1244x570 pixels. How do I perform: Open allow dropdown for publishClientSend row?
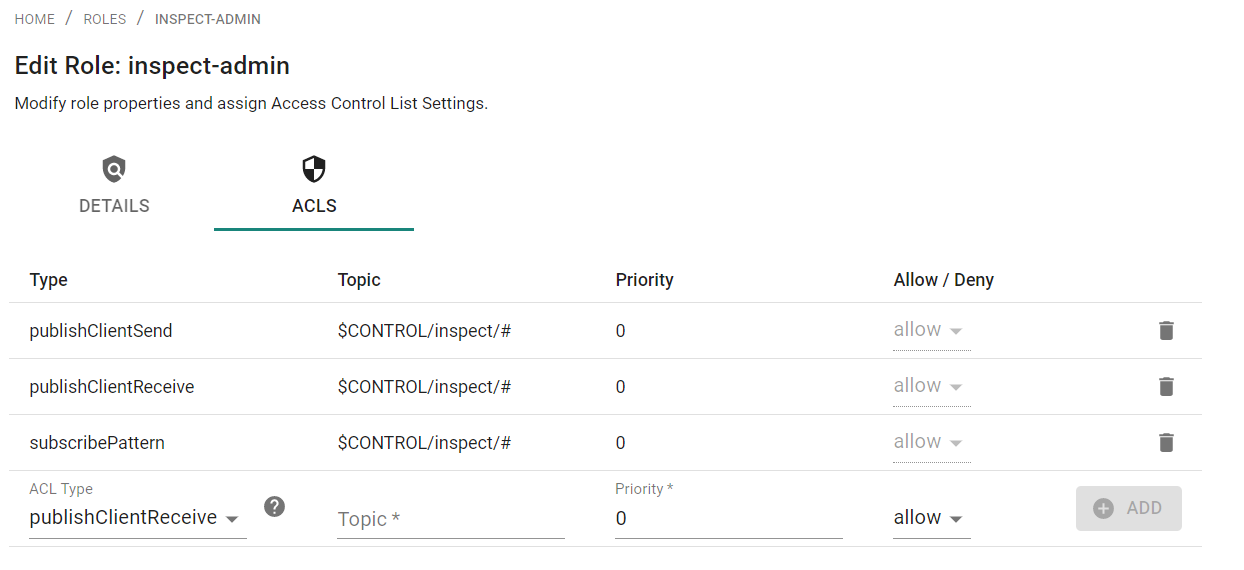point(932,331)
